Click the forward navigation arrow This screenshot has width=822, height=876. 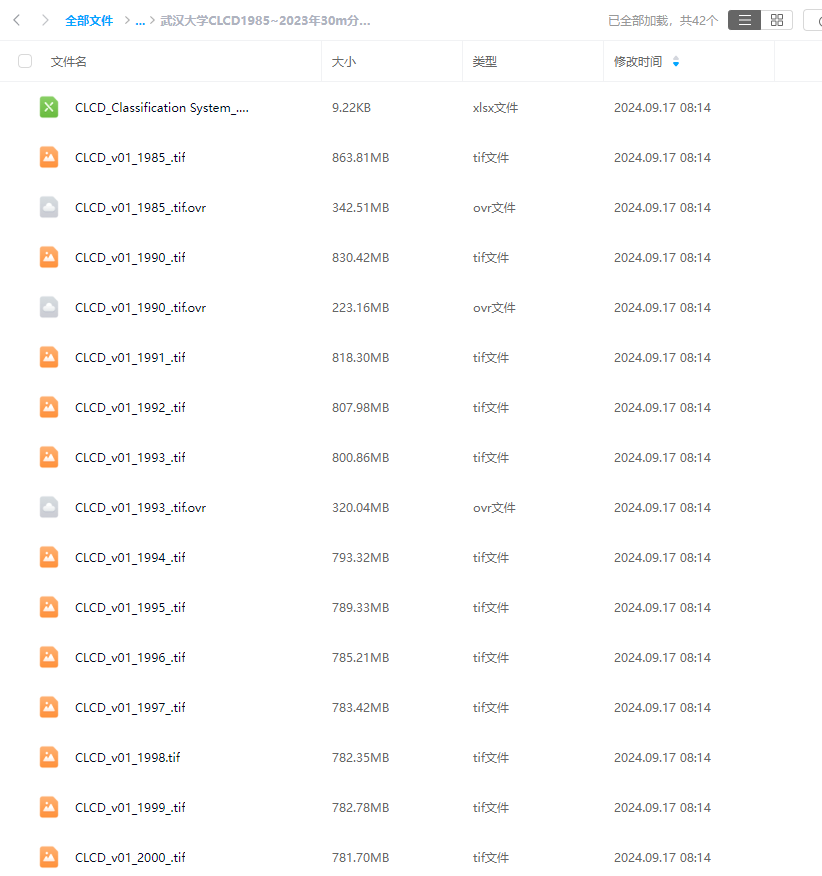(x=45, y=20)
